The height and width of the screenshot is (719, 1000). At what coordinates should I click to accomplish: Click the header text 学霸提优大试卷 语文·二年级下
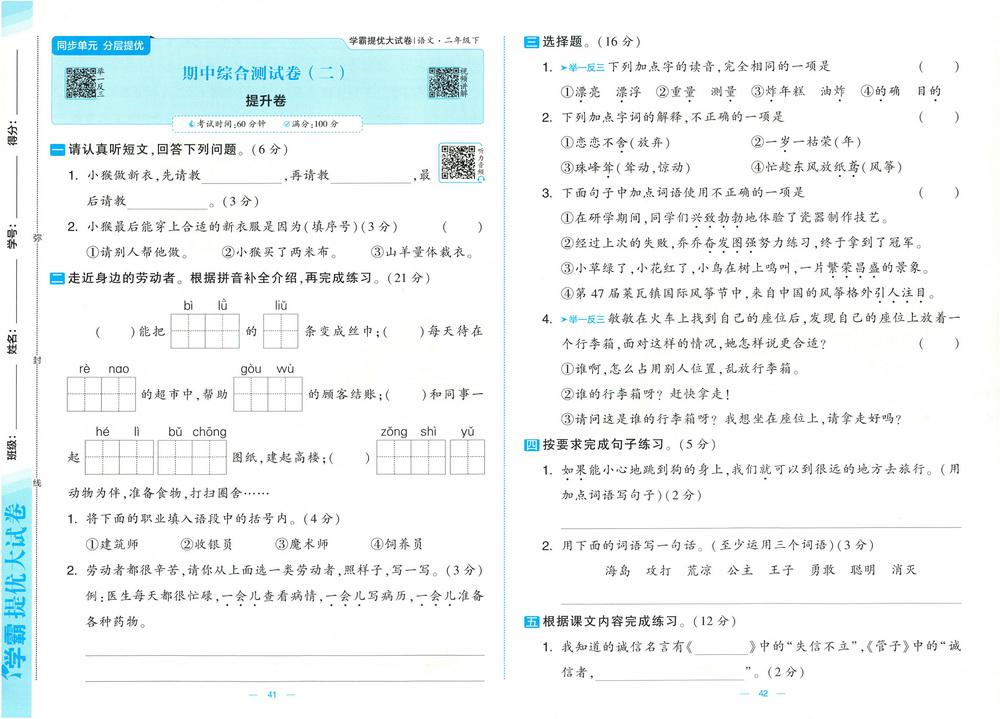[414, 40]
